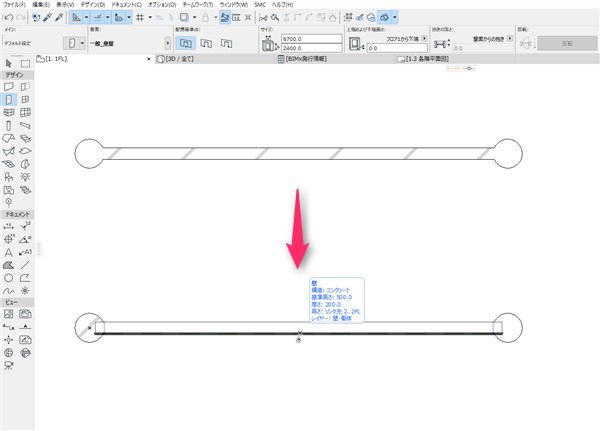
Task: Select the Line tool
Action: point(25,265)
